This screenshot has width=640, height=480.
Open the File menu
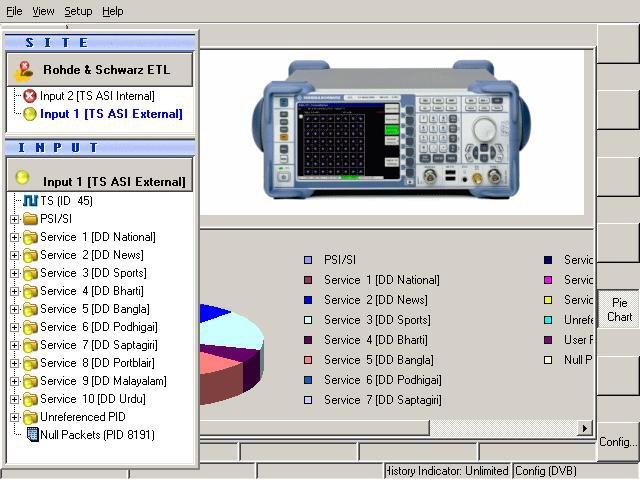click(x=14, y=11)
